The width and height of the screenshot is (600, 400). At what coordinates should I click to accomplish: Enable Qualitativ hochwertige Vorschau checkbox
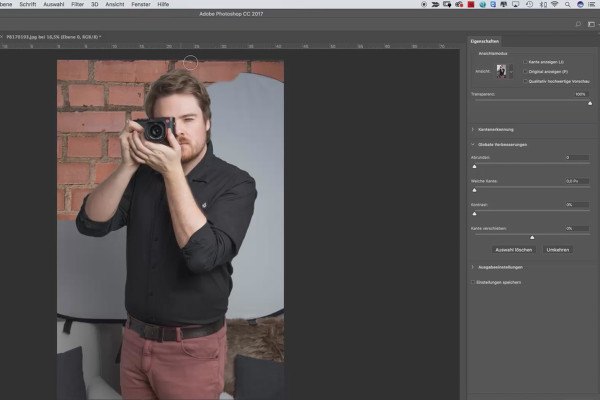pyautogui.click(x=525, y=81)
